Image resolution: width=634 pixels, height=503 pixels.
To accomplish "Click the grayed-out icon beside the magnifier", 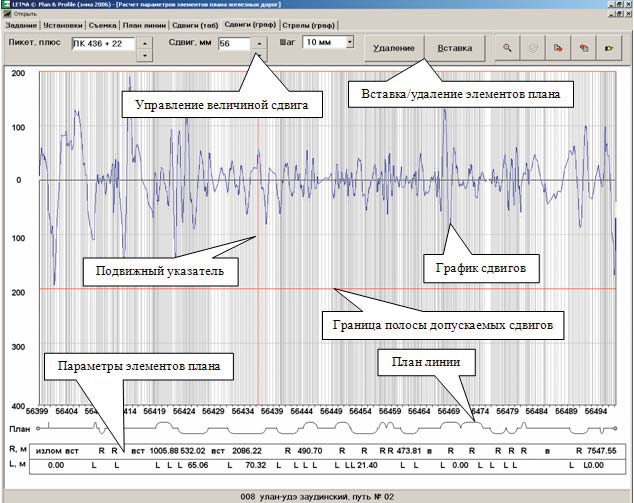I will tap(533, 47).
